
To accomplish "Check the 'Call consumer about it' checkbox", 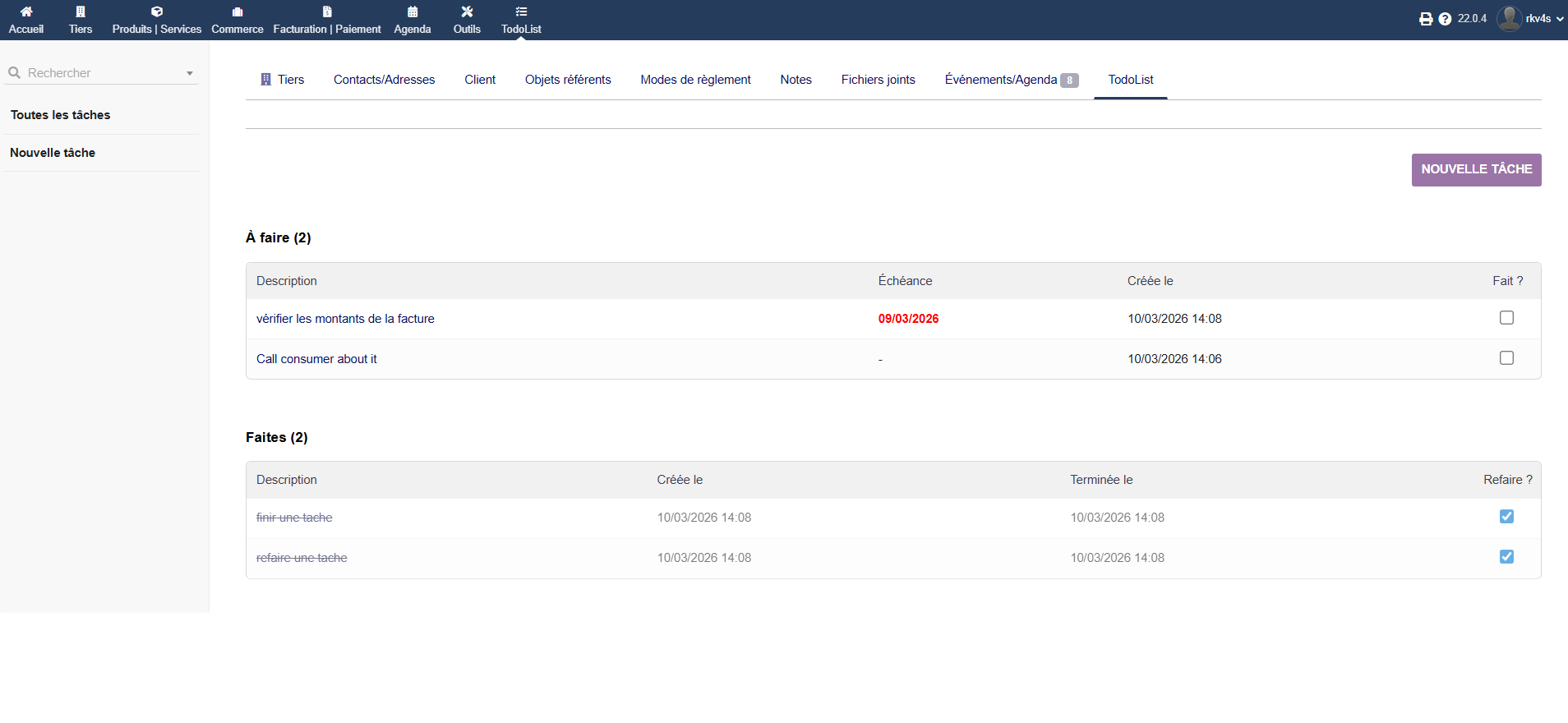I will tap(1506, 358).
